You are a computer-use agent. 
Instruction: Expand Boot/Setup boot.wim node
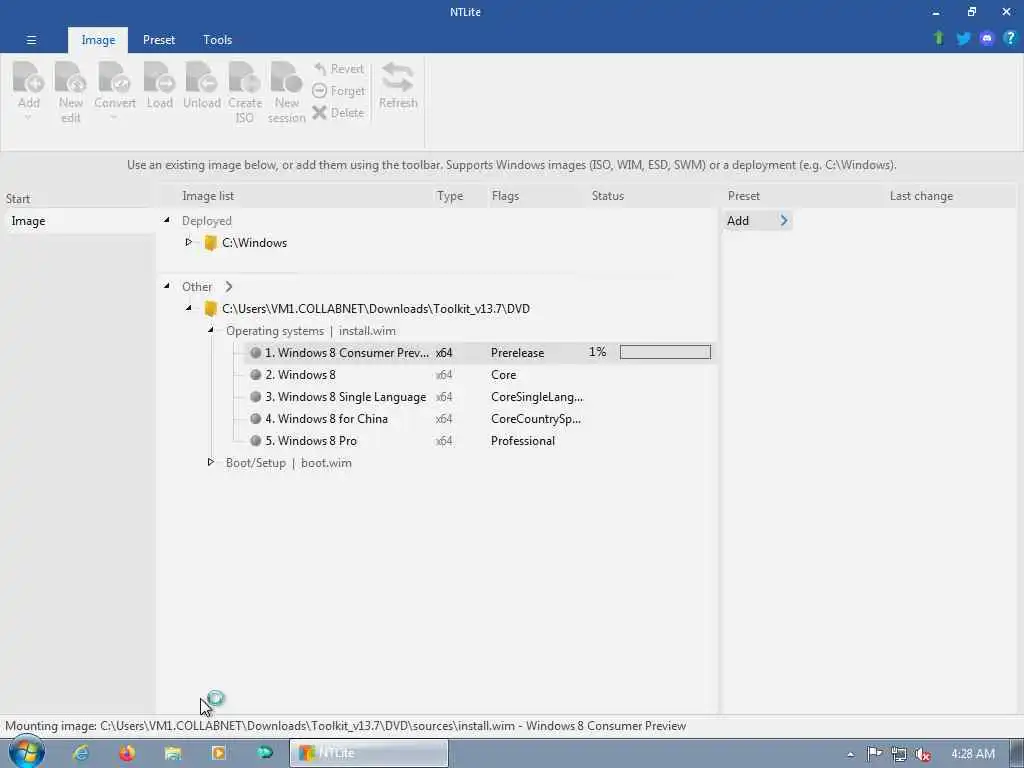[210, 462]
